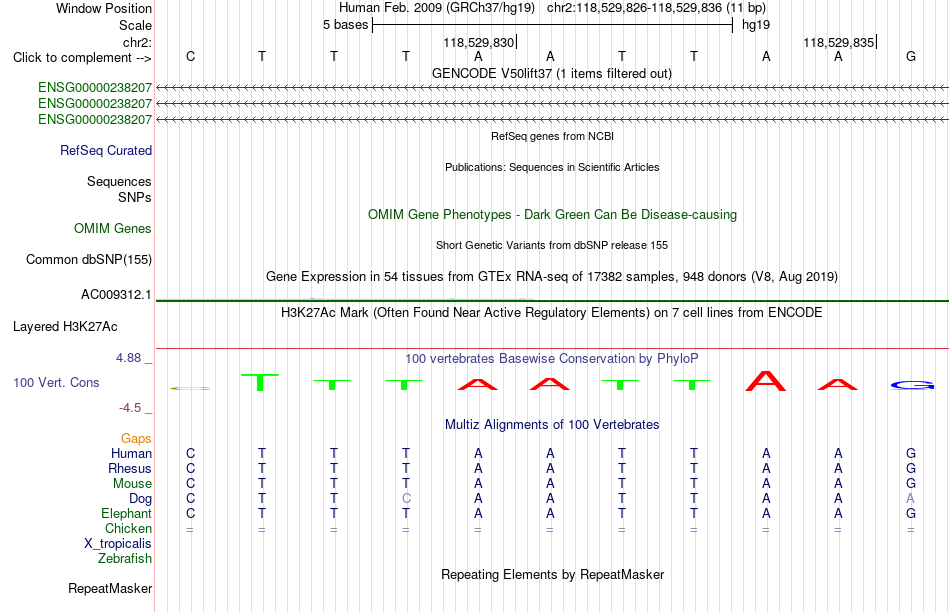Image resolution: width=950 pixels, height=612 pixels.
Task: Click the X_tropicalis species label
Action: 118,544
